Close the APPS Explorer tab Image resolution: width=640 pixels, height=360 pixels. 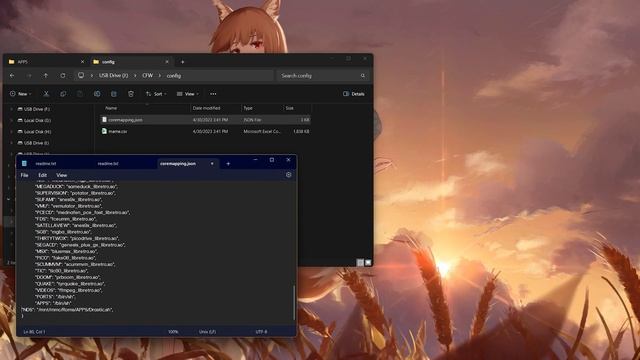(82, 62)
